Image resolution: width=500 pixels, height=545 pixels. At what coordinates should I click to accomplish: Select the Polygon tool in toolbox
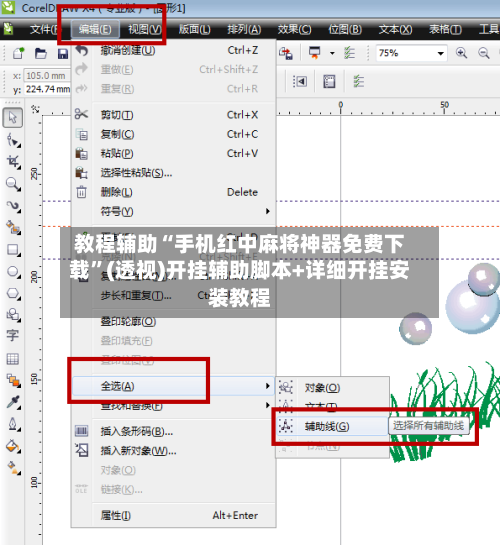[x=13, y=293]
